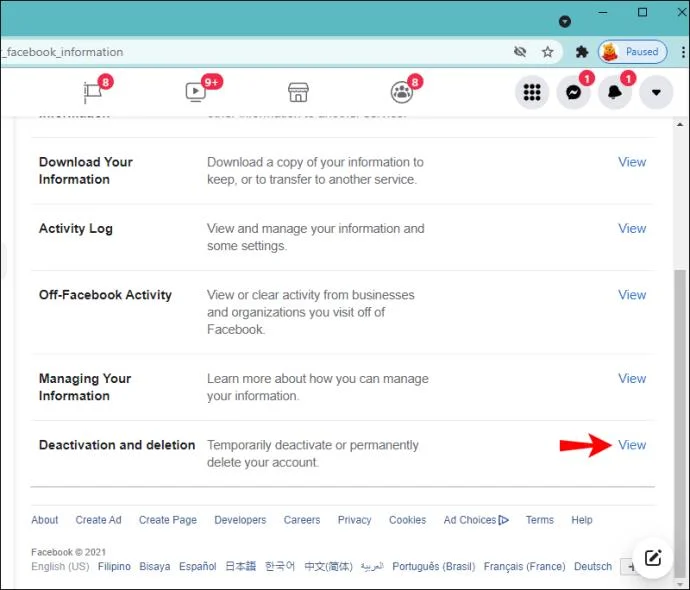Open the Groups icon
Screen dimensions: 690x590
click(x=401, y=92)
